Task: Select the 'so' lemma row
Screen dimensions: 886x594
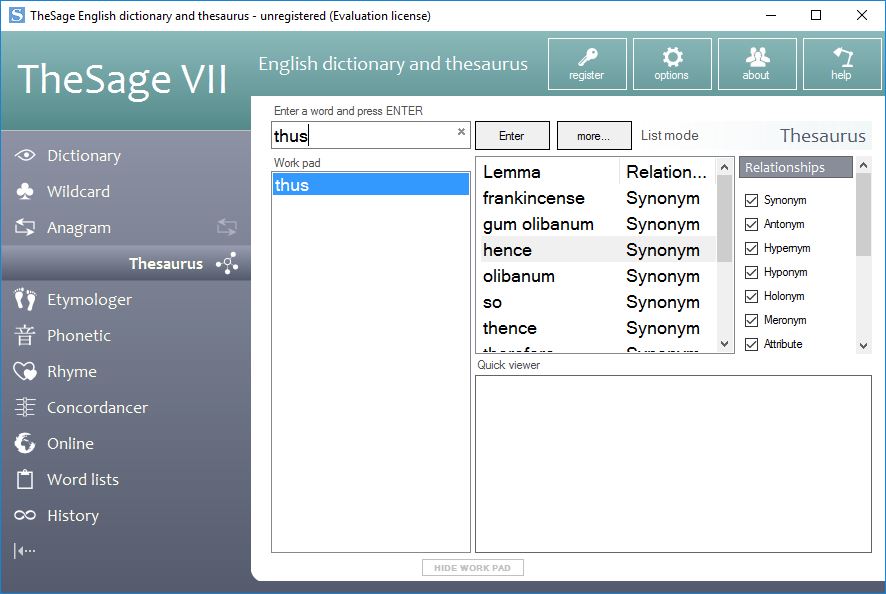Action: point(596,302)
